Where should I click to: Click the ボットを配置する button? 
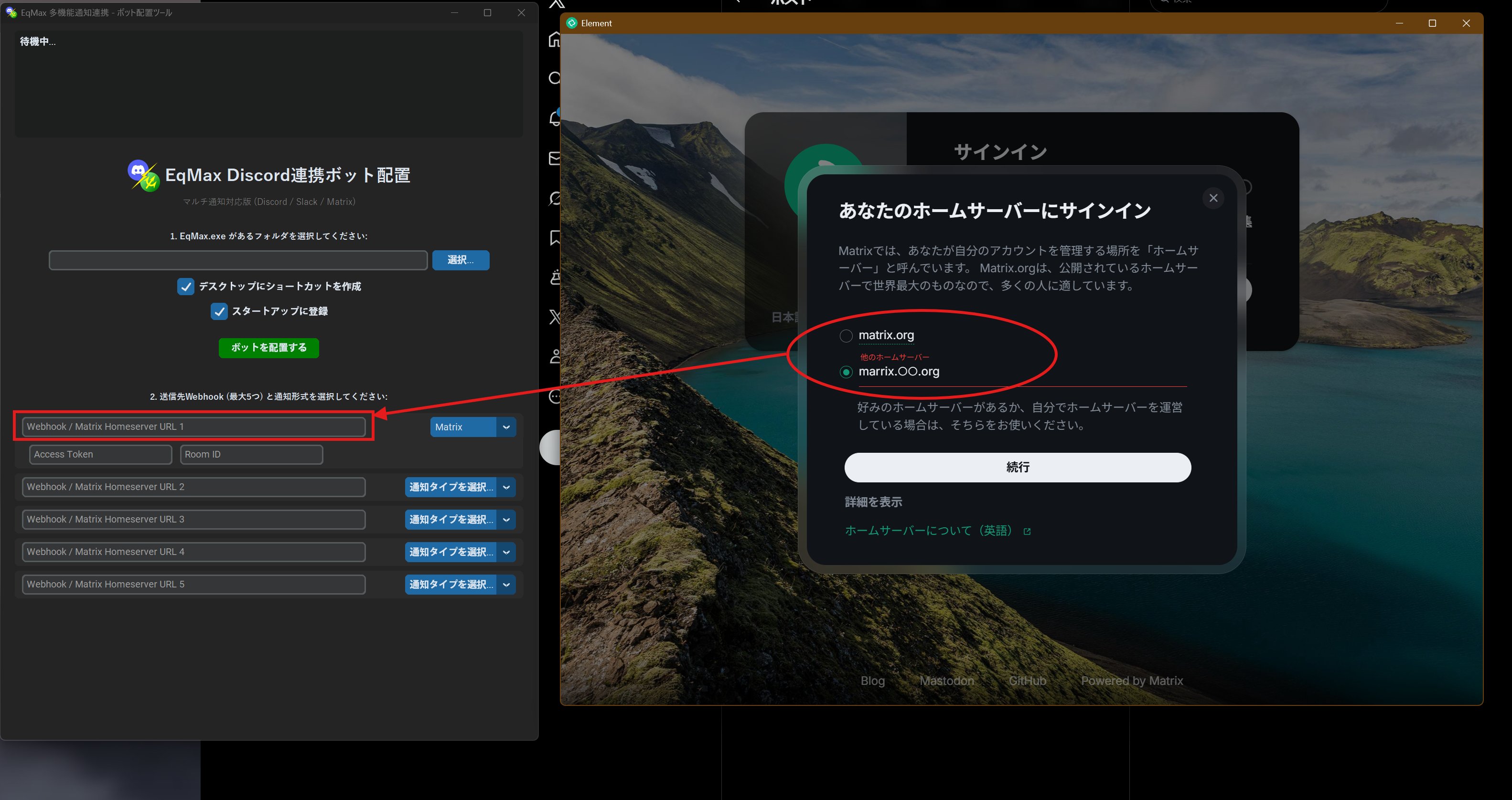click(x=268, y=348)
